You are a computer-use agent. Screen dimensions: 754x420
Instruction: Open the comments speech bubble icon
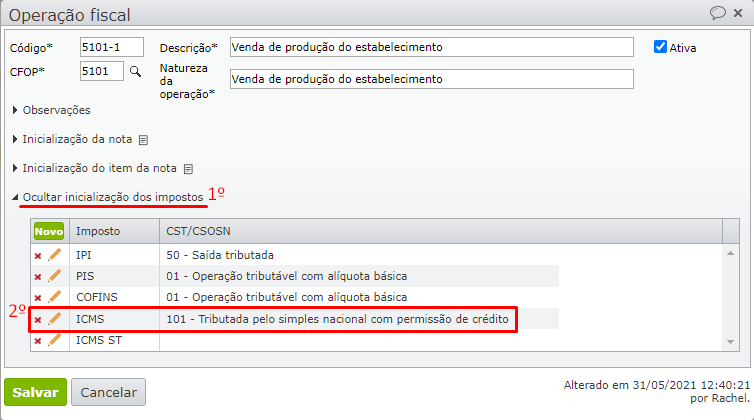click(717, 13)
